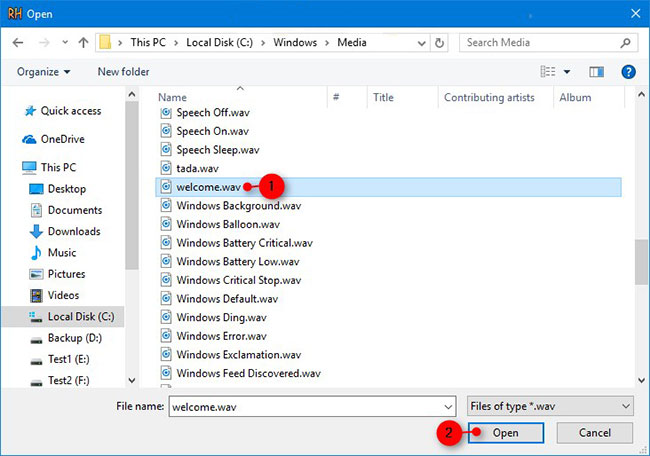Open the Organize menu
Viewport: 650px width, 456px height.
[x=44, y=72]
